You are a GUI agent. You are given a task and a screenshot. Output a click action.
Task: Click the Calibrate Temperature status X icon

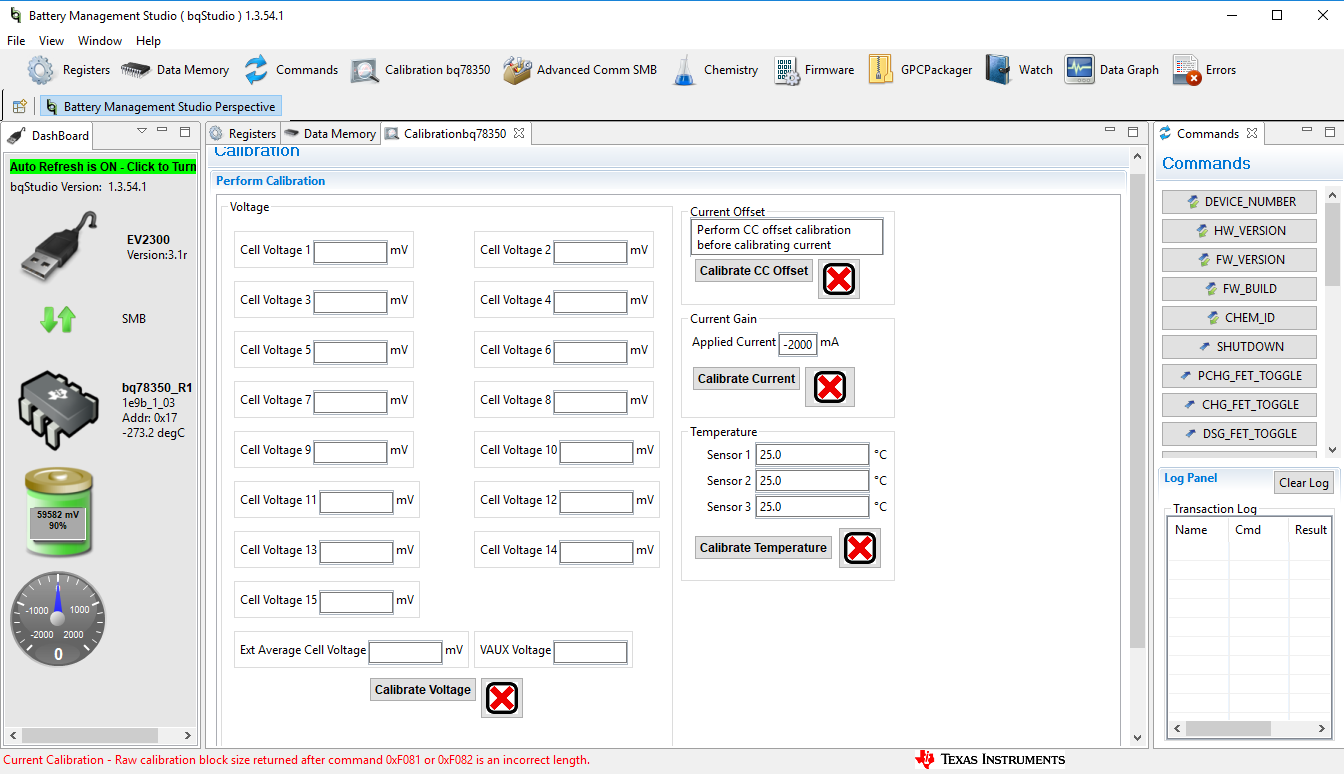point(860,548)
